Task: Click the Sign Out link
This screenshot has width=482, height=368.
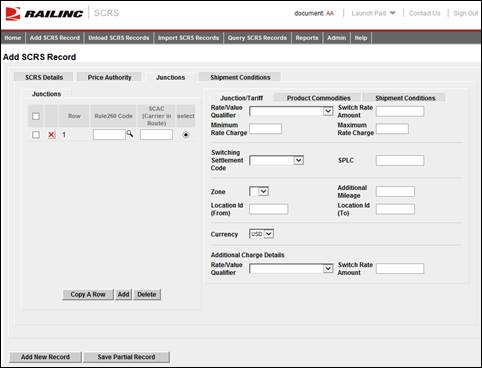Action: tap(466, 13)
